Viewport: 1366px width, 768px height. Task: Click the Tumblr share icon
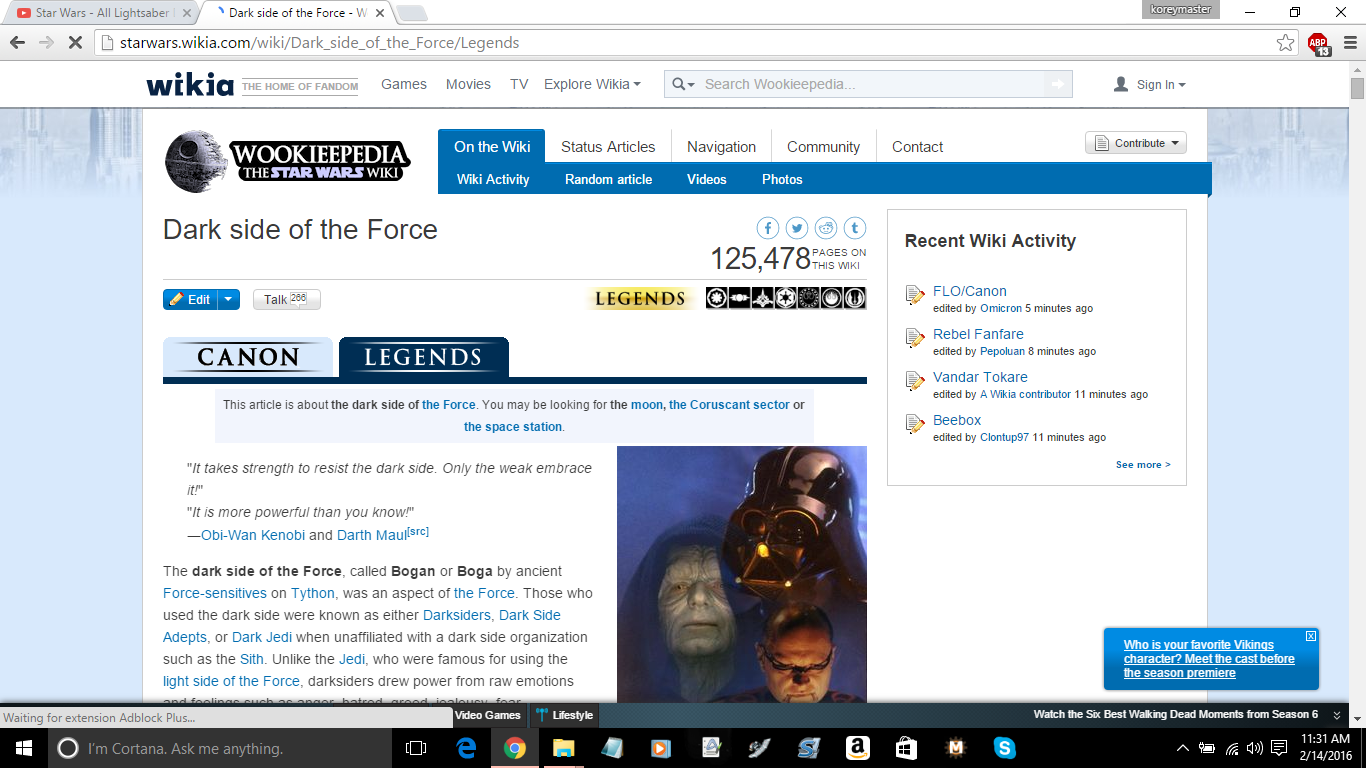coord(855,228)
